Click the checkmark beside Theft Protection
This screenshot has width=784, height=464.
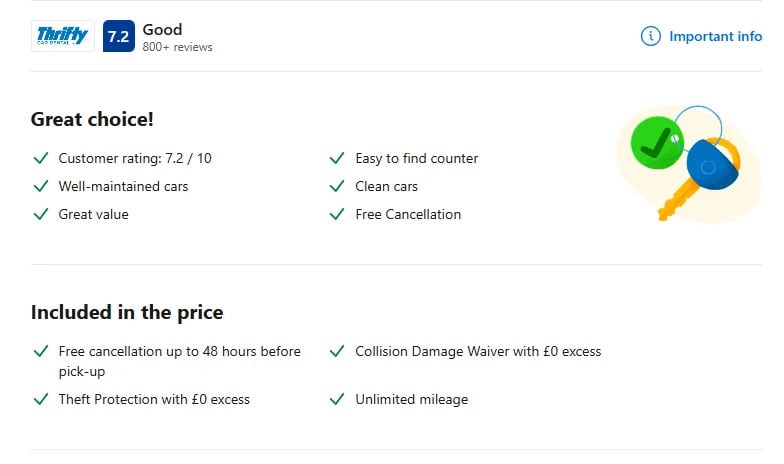pyautogui.click(x=41, y=399)
